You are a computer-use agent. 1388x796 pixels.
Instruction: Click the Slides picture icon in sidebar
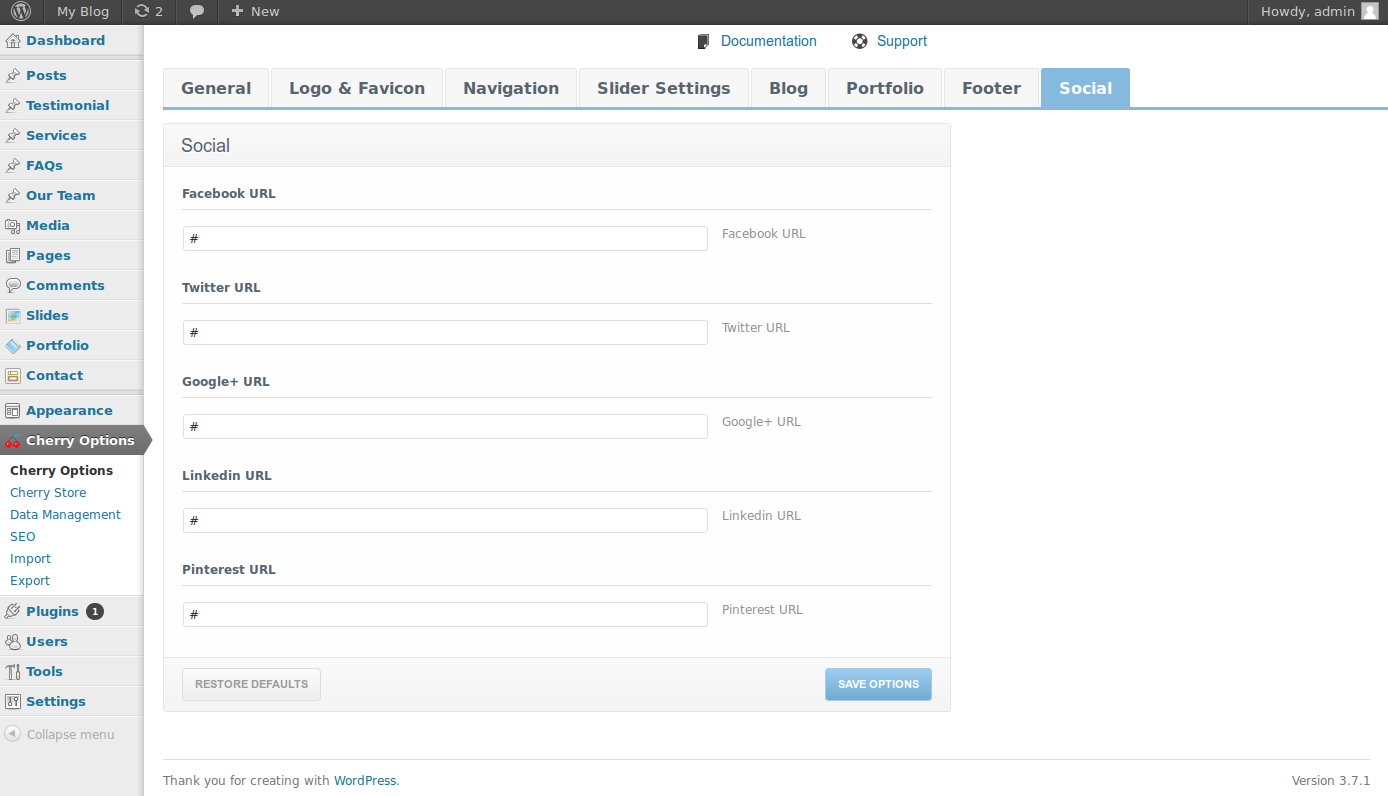13,316
